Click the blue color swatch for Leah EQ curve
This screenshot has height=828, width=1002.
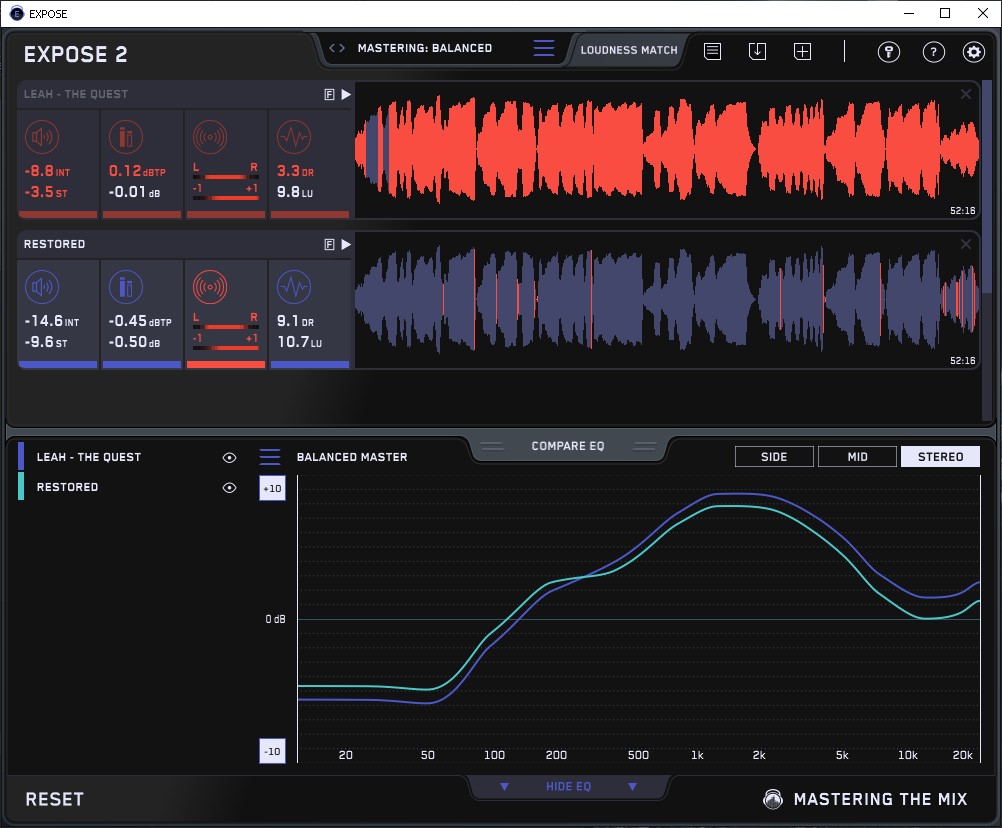[21, 456]
